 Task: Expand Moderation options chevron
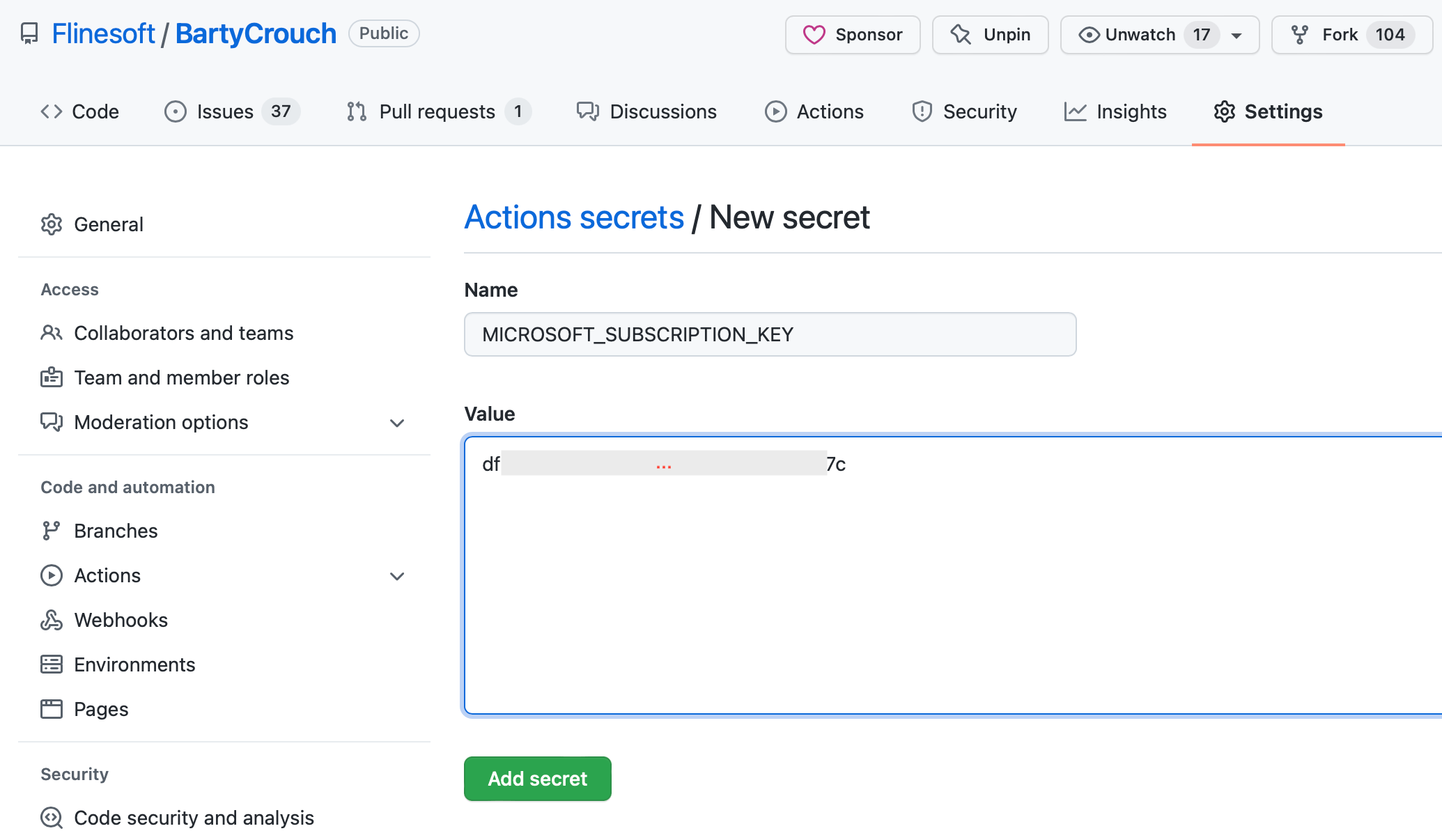[x=397, y=423]
